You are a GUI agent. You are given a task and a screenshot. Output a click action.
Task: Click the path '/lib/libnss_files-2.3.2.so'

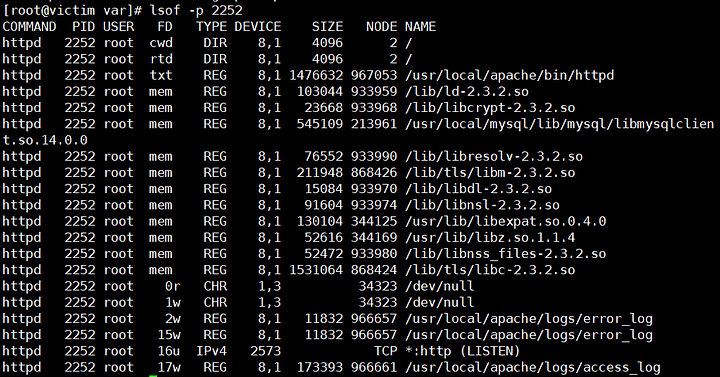click(x=506, y=254)
